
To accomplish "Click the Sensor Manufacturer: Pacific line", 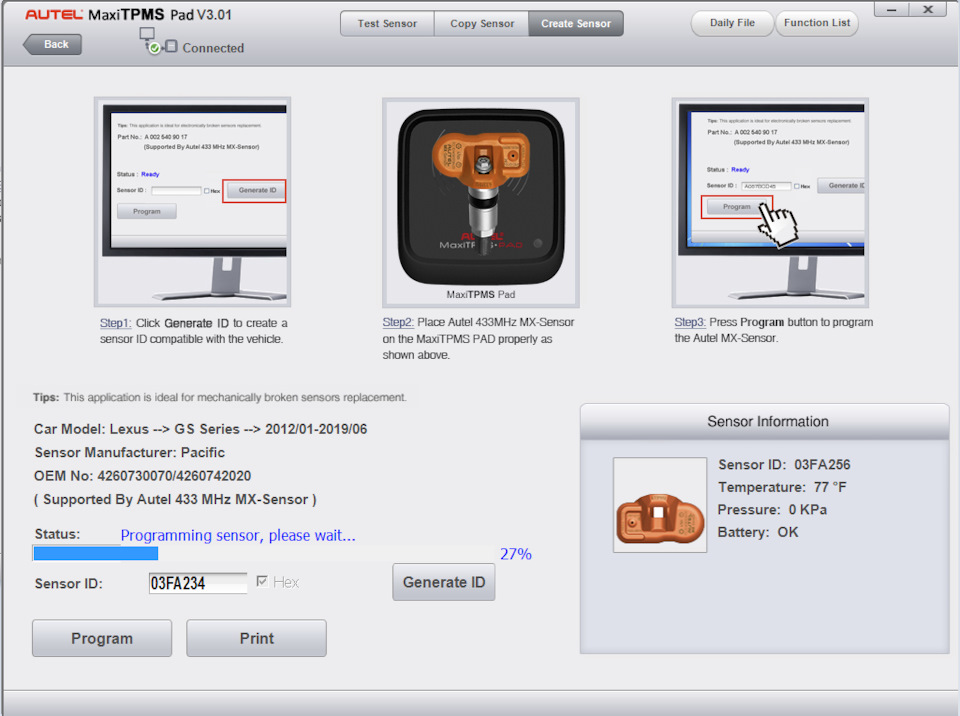I will pyautogui.click(x=130, y=453).
